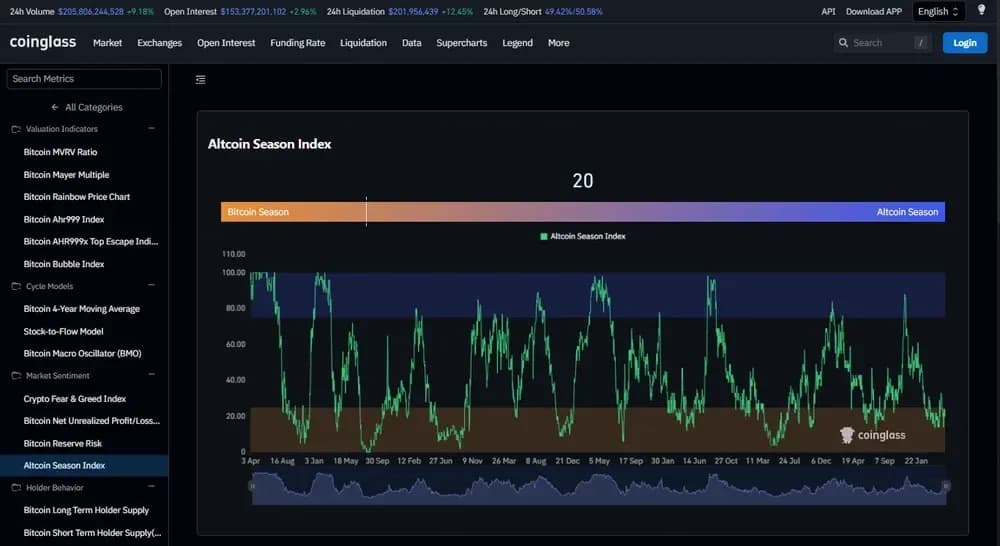Collapse the Cycle Models section
1000x546 pixels.
coord(151,286)
